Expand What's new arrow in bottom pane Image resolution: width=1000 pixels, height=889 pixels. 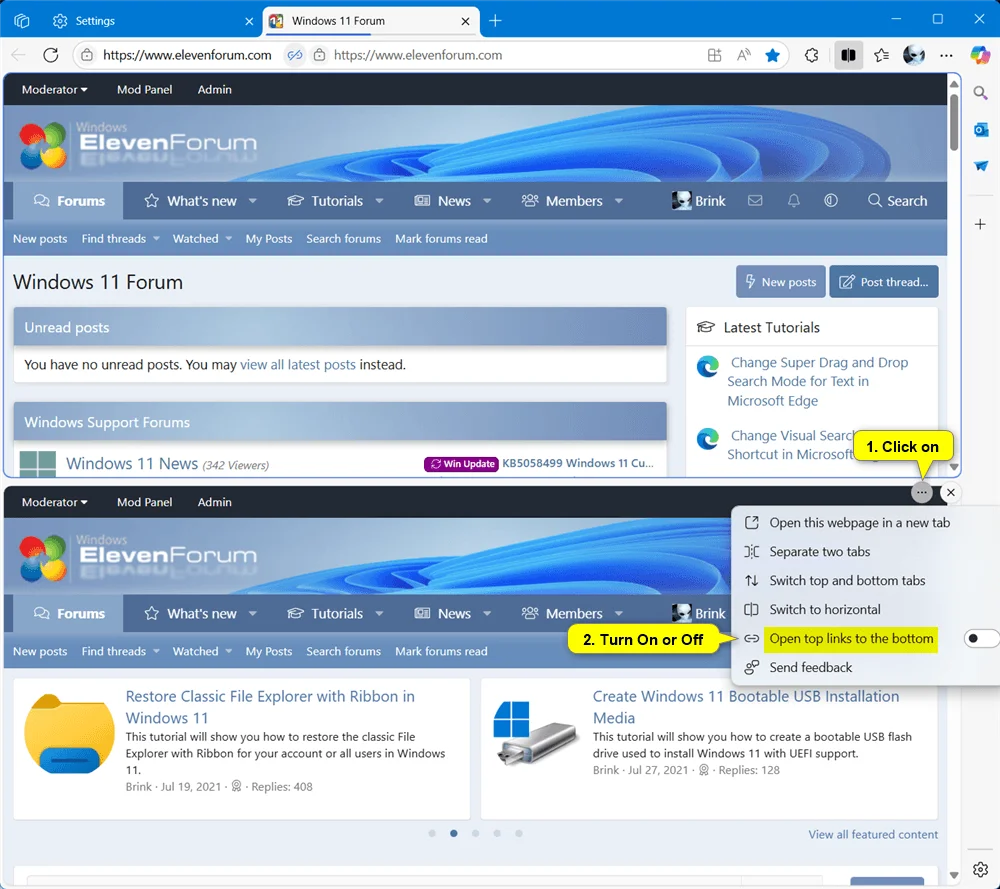253,613
